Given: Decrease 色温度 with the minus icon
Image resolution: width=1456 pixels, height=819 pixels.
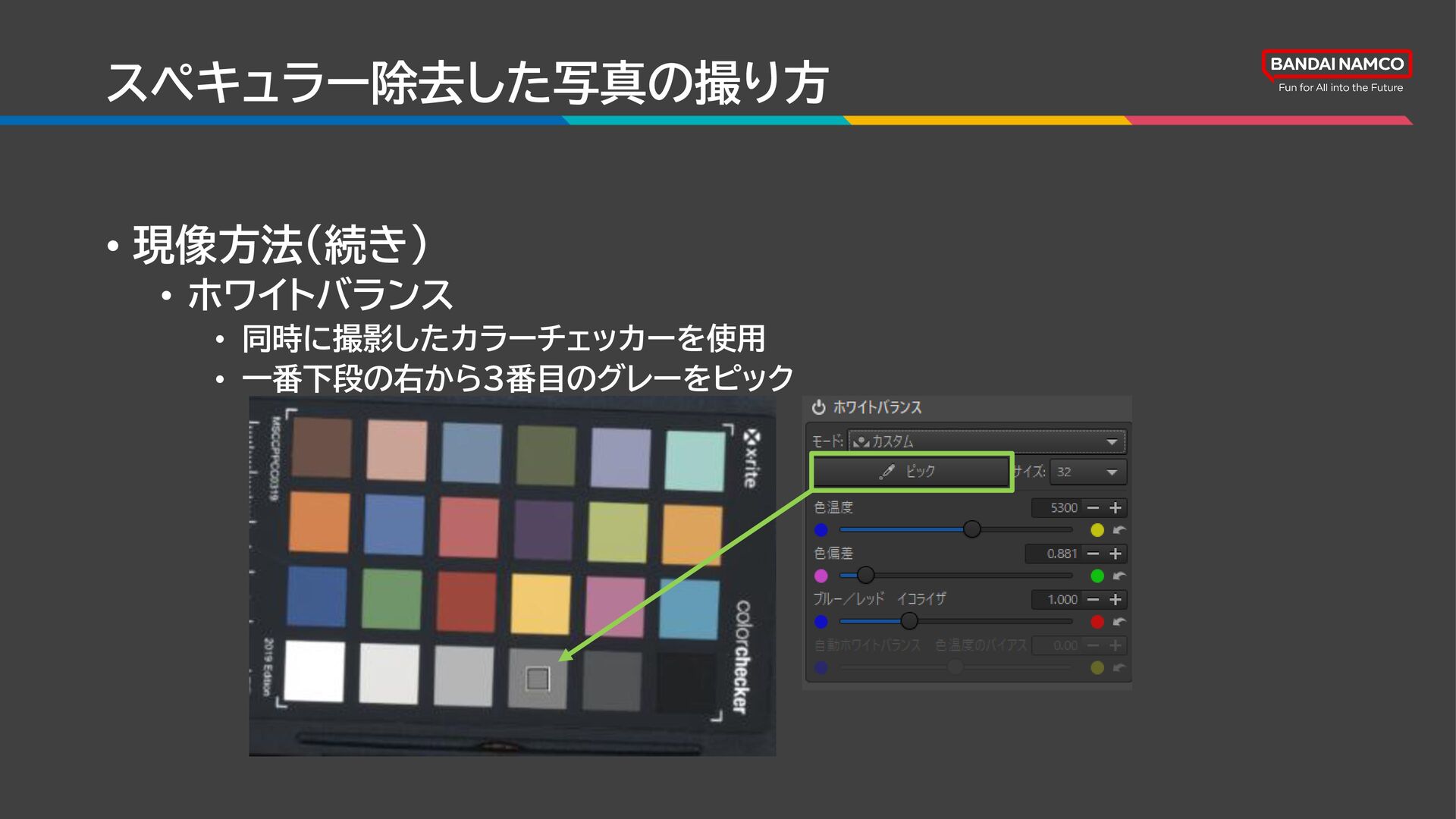Looking at the screenshot, I should (x=1093, y=508).
